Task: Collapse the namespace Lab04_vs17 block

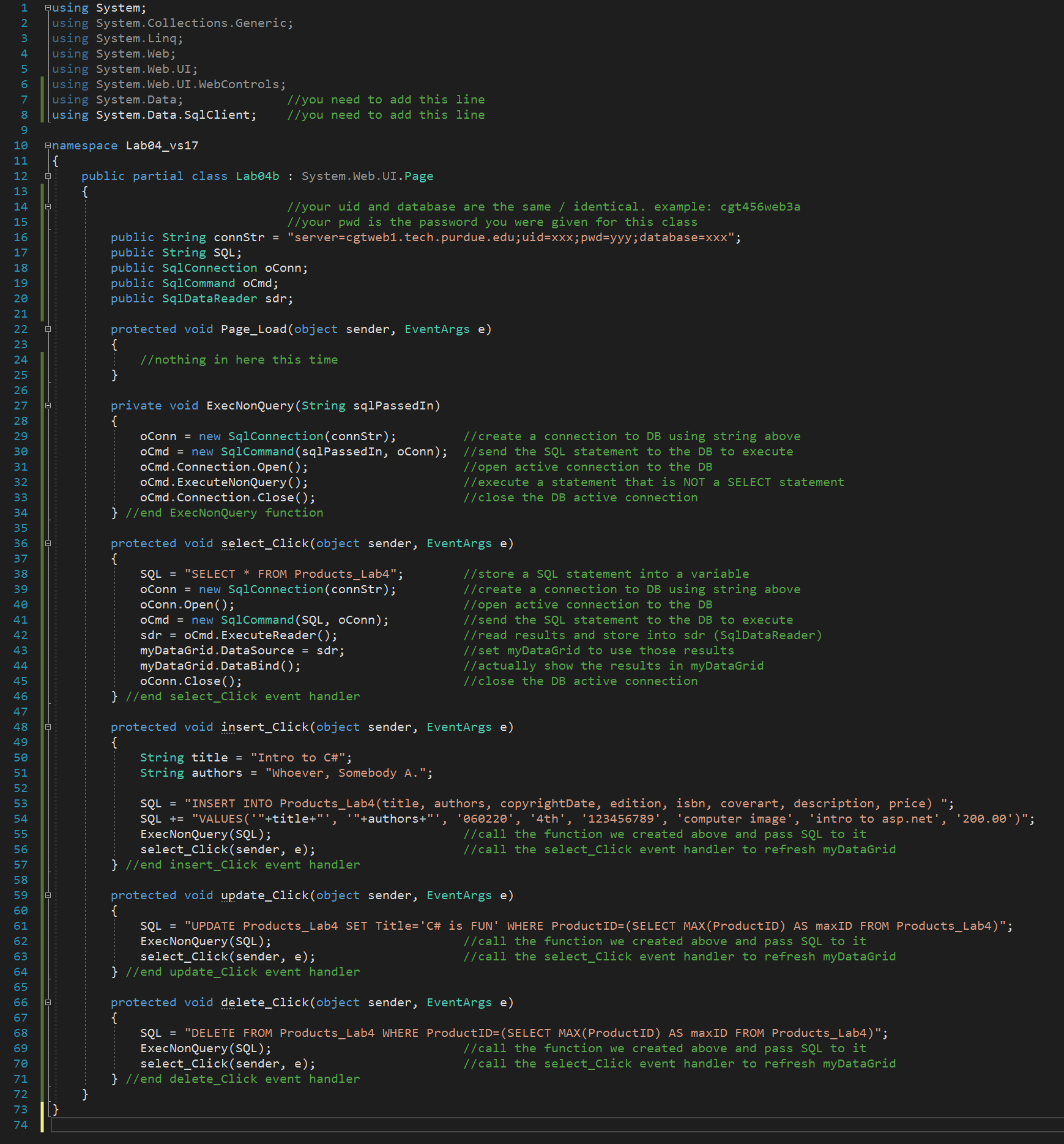Action: (x=48, y=146)
